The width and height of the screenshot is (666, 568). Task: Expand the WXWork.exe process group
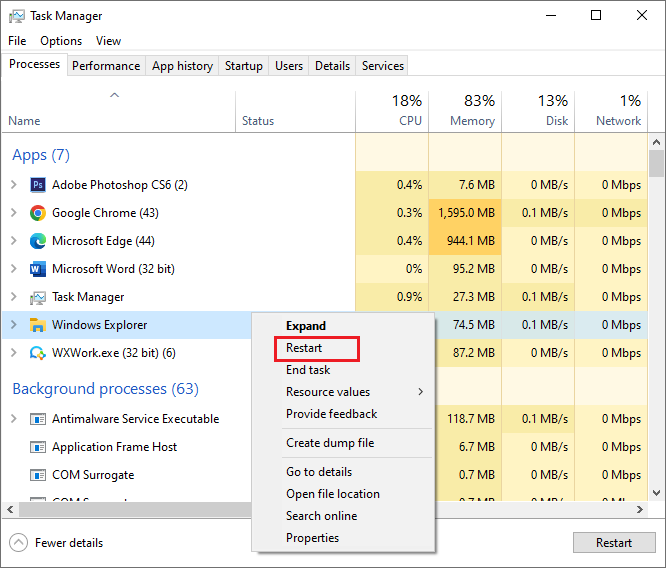point(14,353)
